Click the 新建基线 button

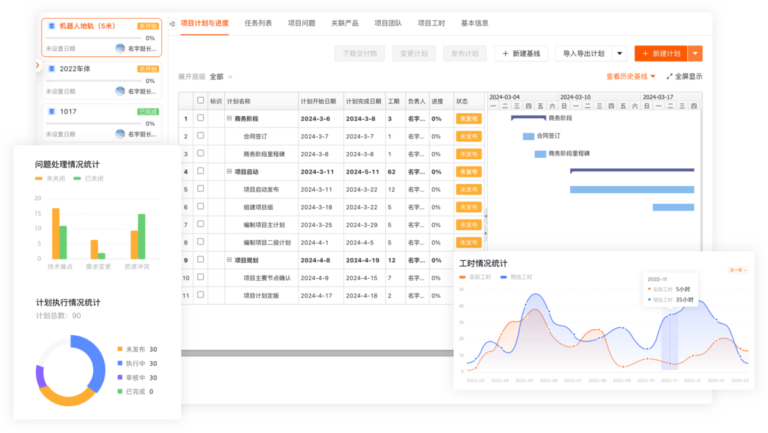[x=521, y=53]
